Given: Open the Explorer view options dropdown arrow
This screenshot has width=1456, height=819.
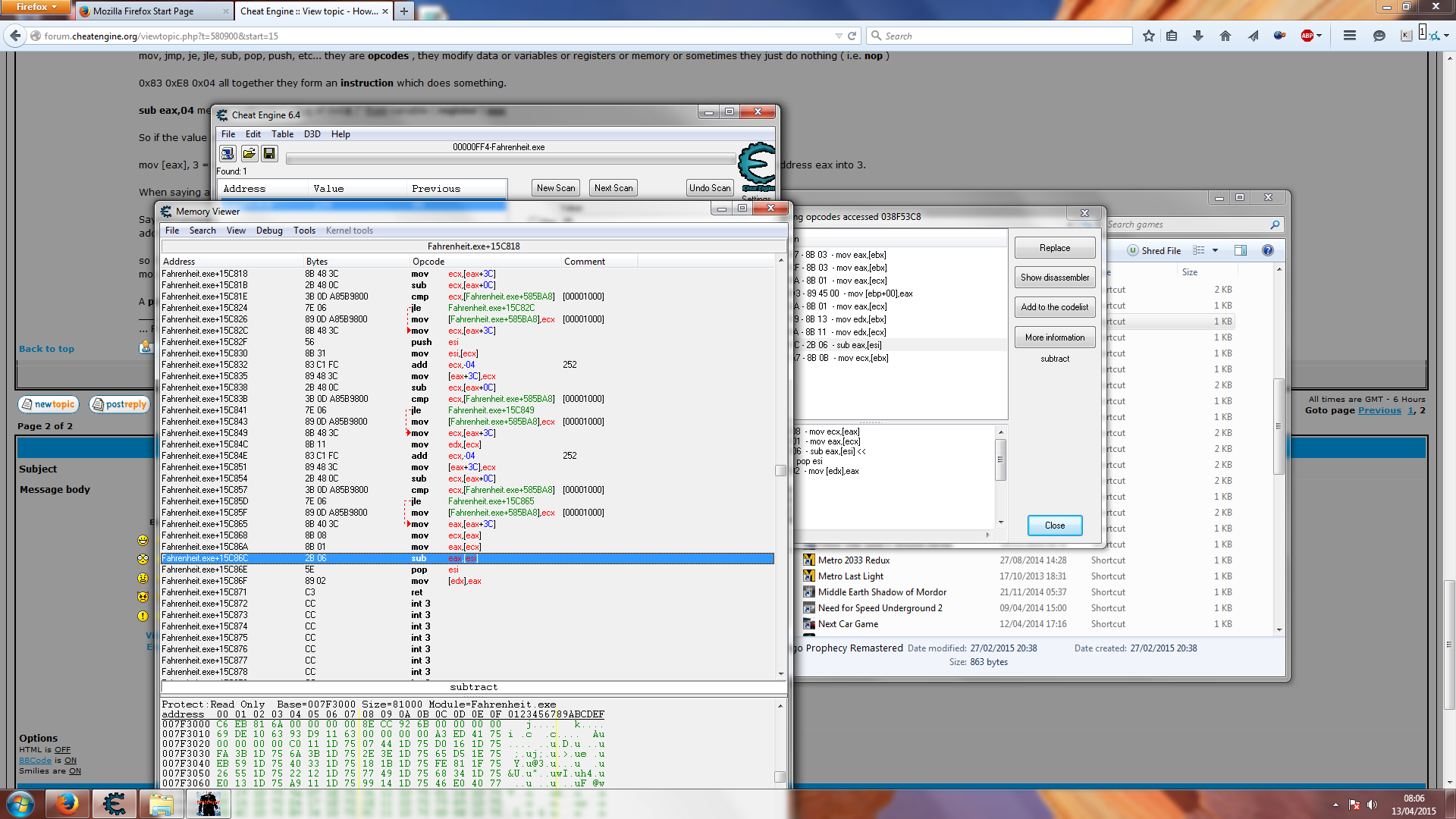Looking at the screenshot, I should tap(1215, 250).
